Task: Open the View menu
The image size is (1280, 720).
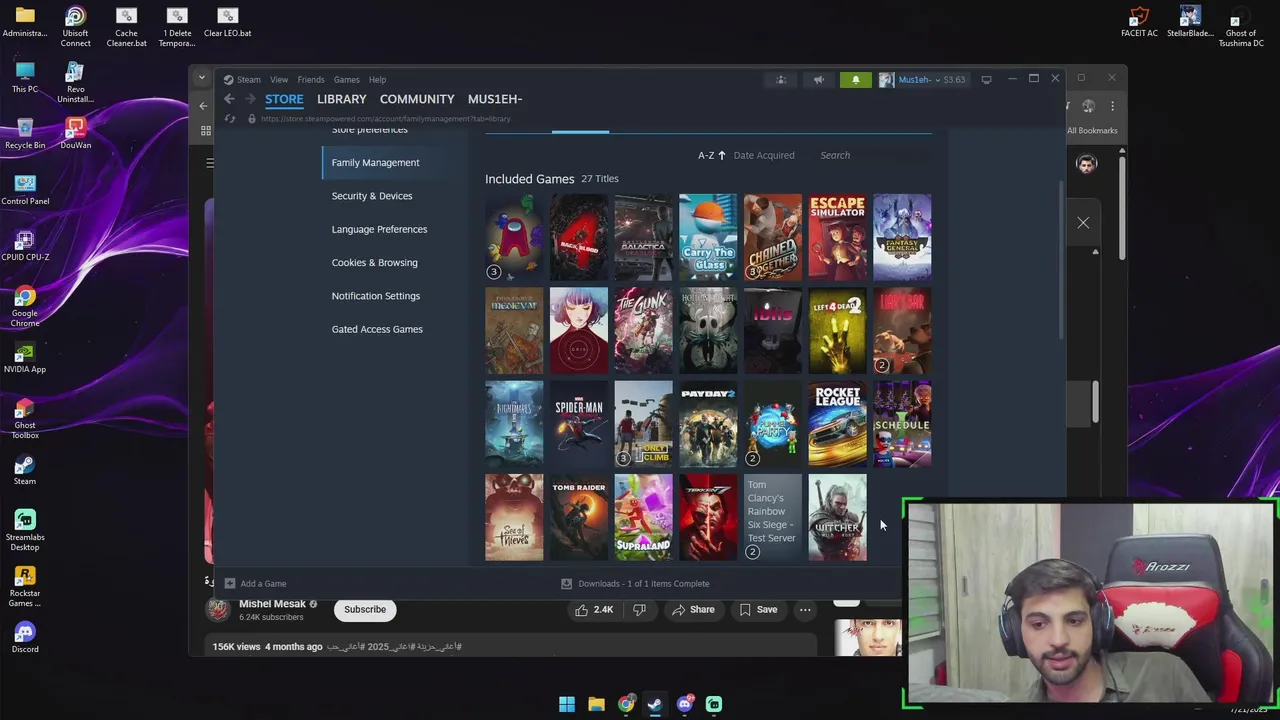Action: pyautogui.click(x=279, y=80)
